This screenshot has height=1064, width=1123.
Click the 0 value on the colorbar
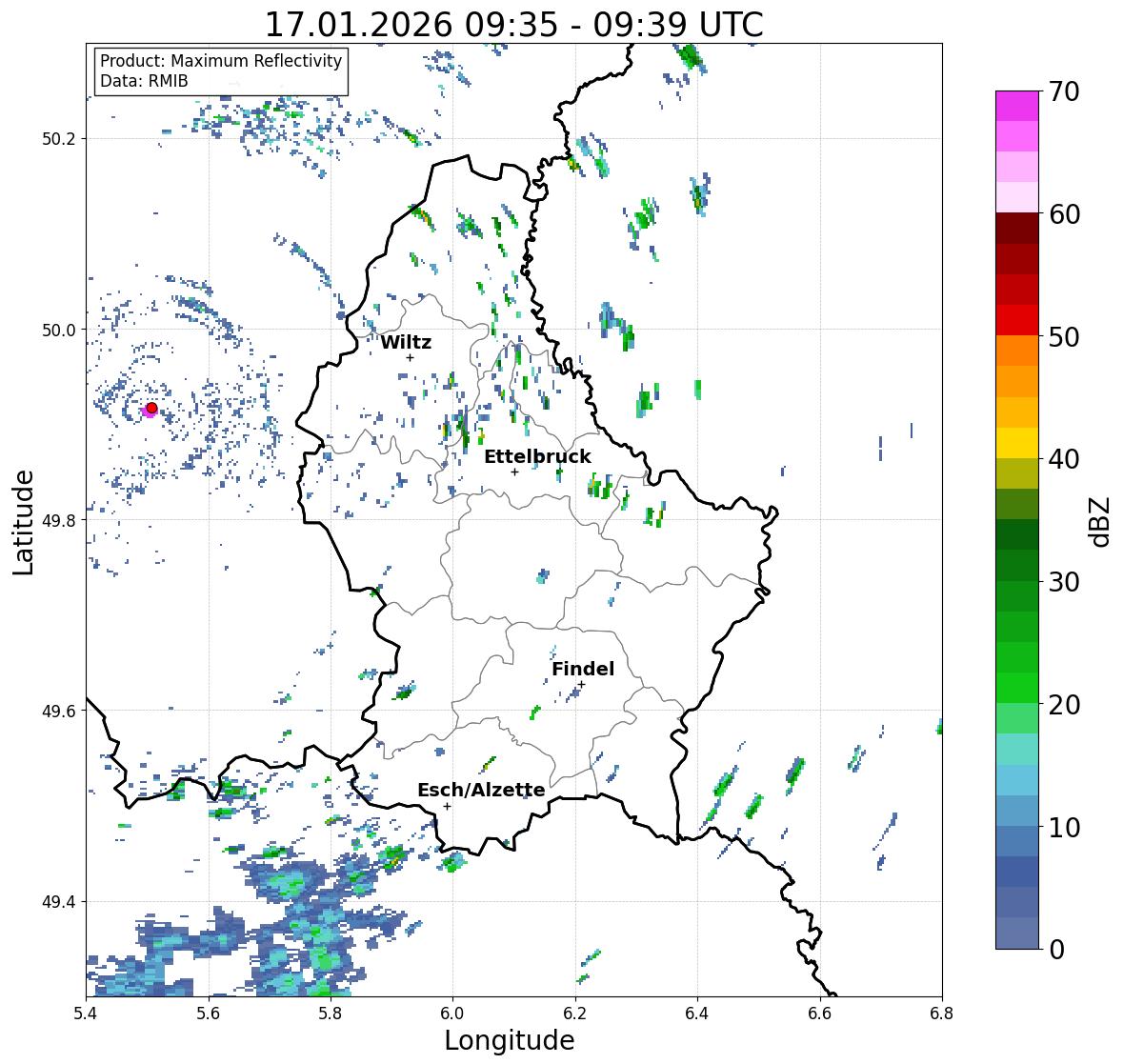(1056, 950)
